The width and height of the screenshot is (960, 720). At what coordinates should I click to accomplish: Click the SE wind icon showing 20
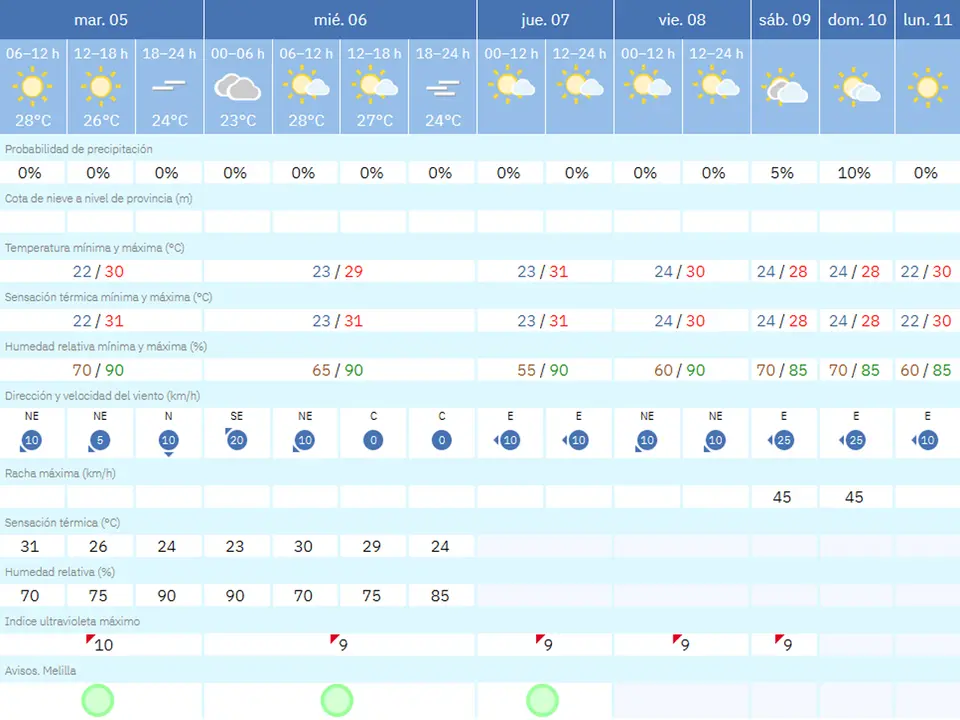click(236, 440)
